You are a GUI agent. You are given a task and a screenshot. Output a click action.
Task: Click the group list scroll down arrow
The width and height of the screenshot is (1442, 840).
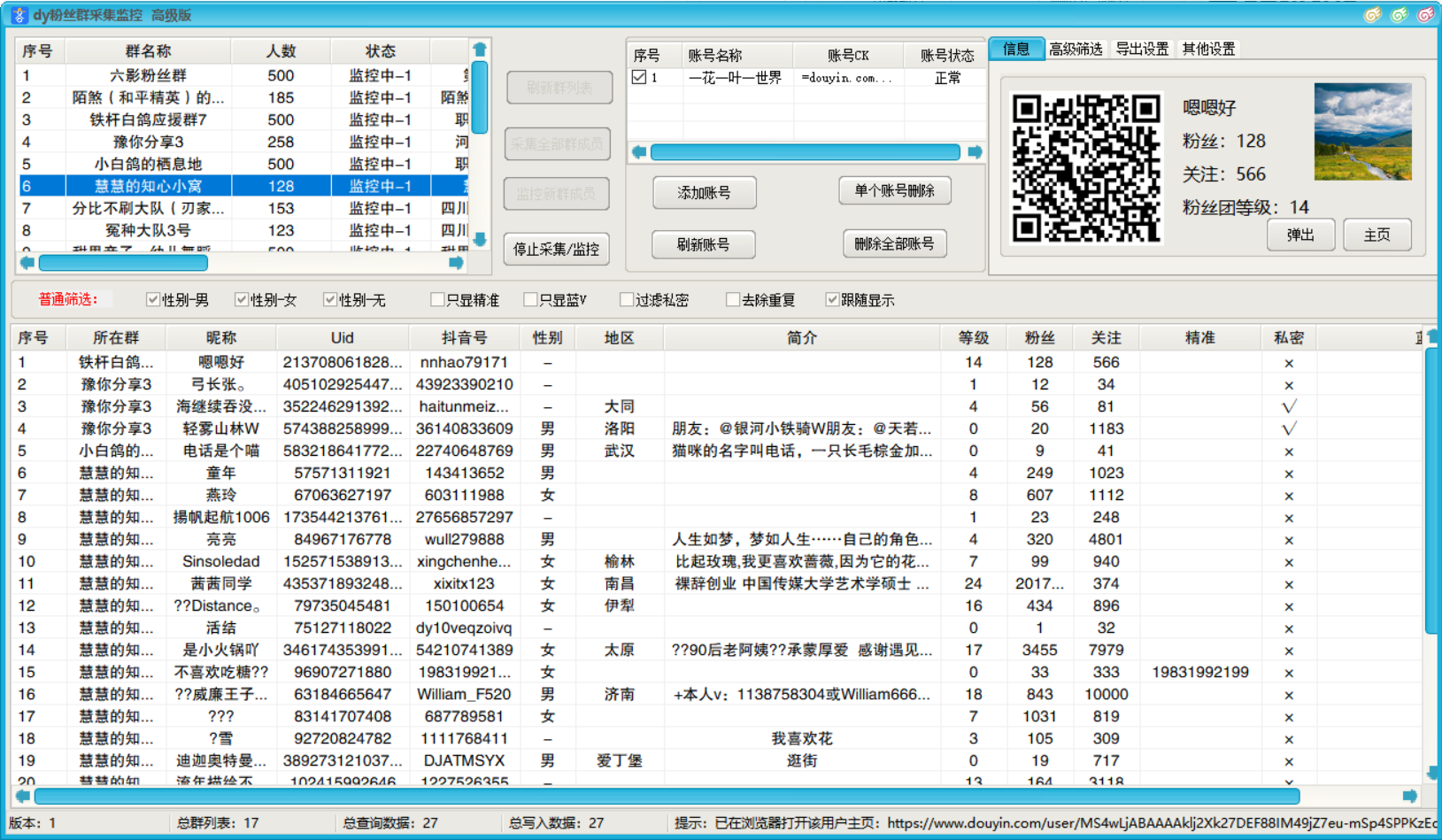[x=480, y=239]
